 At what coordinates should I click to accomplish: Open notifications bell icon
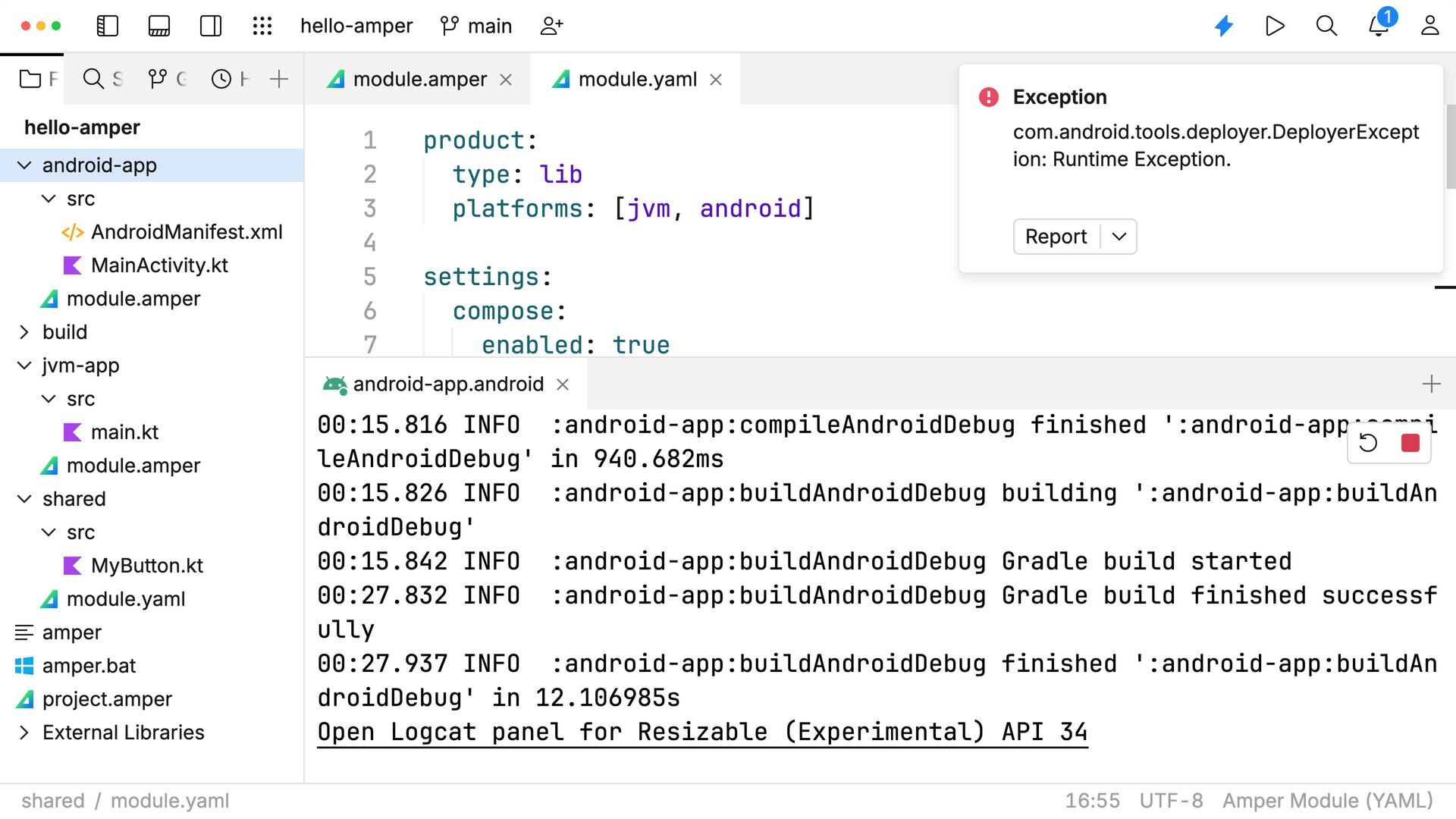point(1379,26)
